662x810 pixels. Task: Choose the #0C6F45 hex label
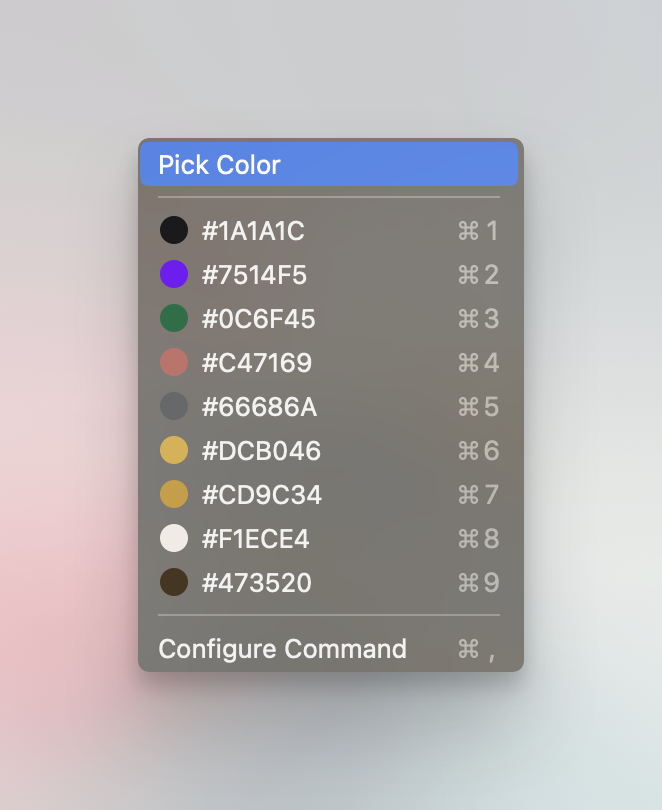click(x=258, y=318)
